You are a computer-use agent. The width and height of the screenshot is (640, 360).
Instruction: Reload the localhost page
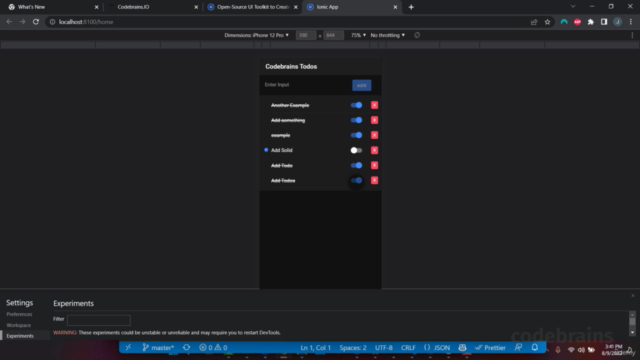tap(36, 22)
